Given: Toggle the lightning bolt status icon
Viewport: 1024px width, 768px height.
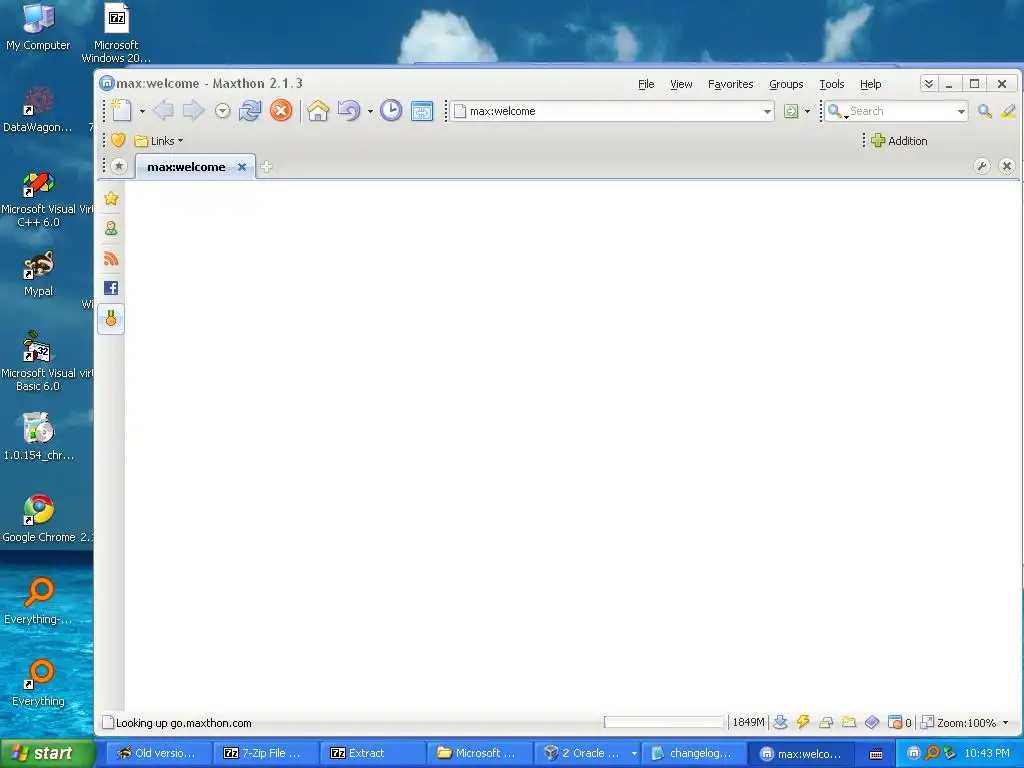Looking at the screenshot, I should pyautogui.click(x=803, y=722).
